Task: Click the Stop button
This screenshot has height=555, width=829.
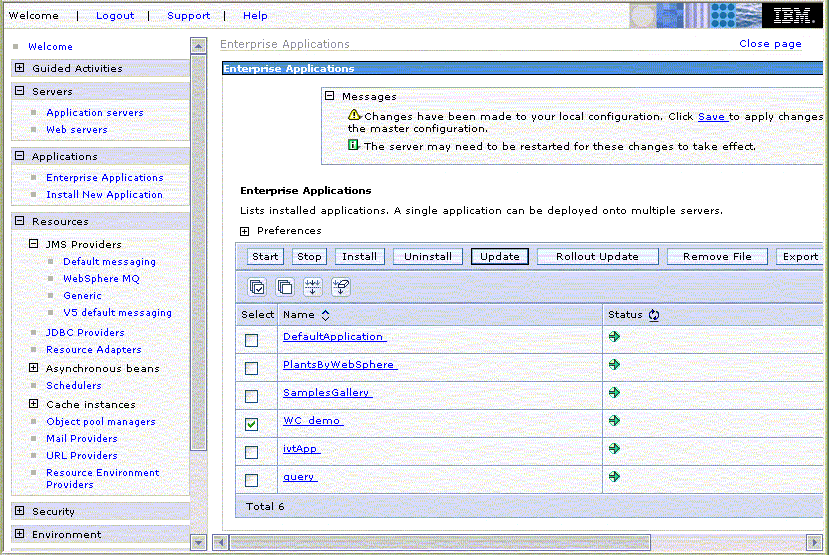Action: pyautogui.click(x=309, y=257)
